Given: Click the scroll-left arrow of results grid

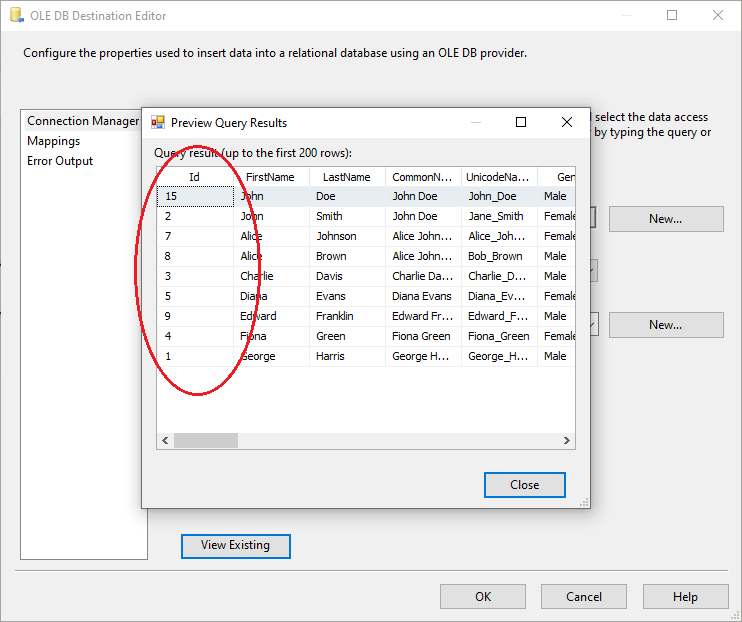Looking at the screenshot, I should 165,441.
